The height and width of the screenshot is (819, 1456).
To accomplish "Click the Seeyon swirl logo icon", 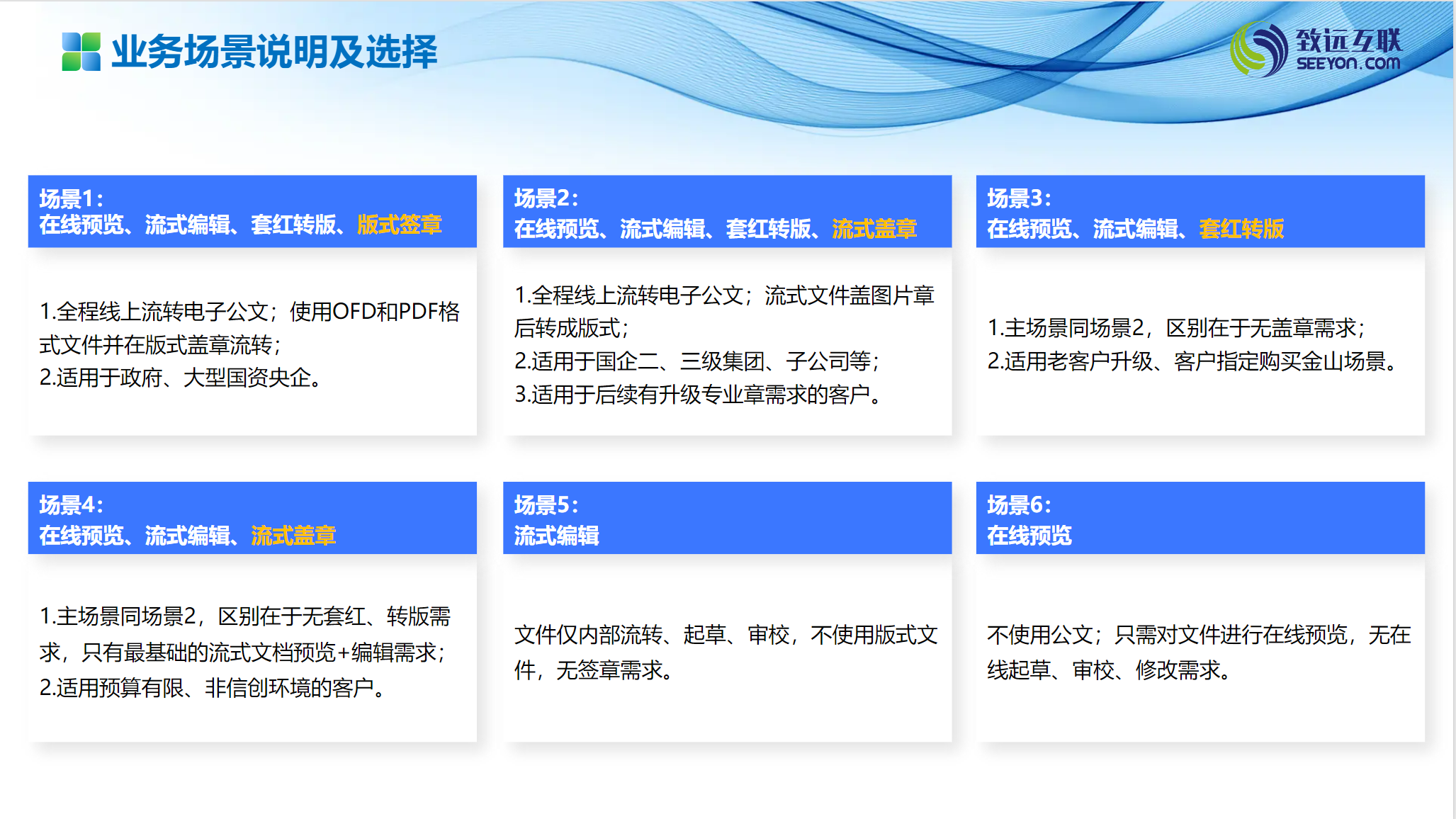I will click(x=1258, y=49).
